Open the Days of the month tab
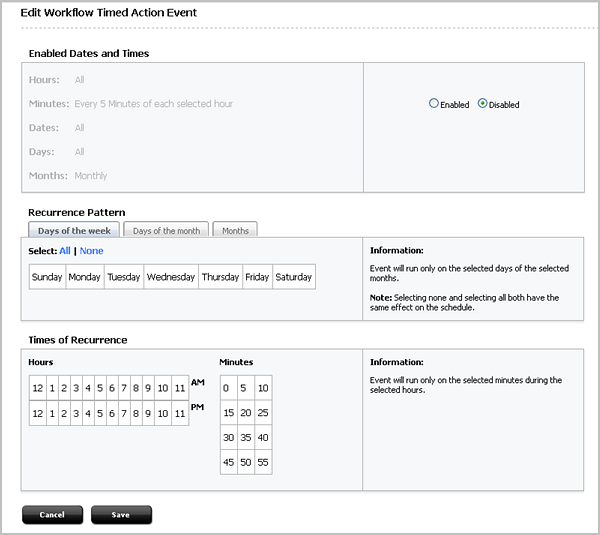 coord(166,230)
